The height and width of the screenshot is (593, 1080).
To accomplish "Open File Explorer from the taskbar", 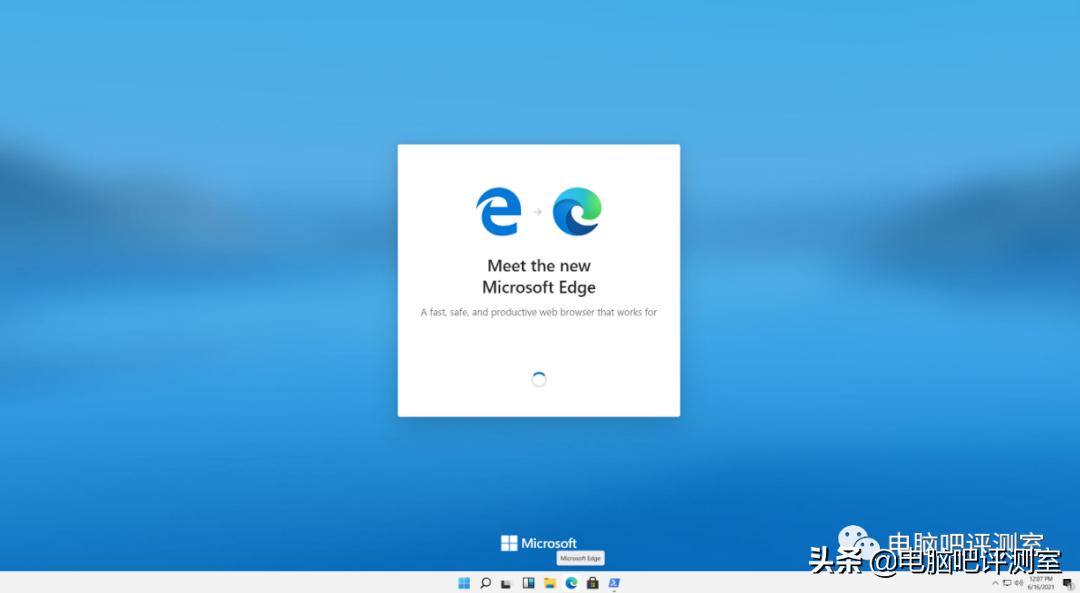I will click(x=549, y=582).
